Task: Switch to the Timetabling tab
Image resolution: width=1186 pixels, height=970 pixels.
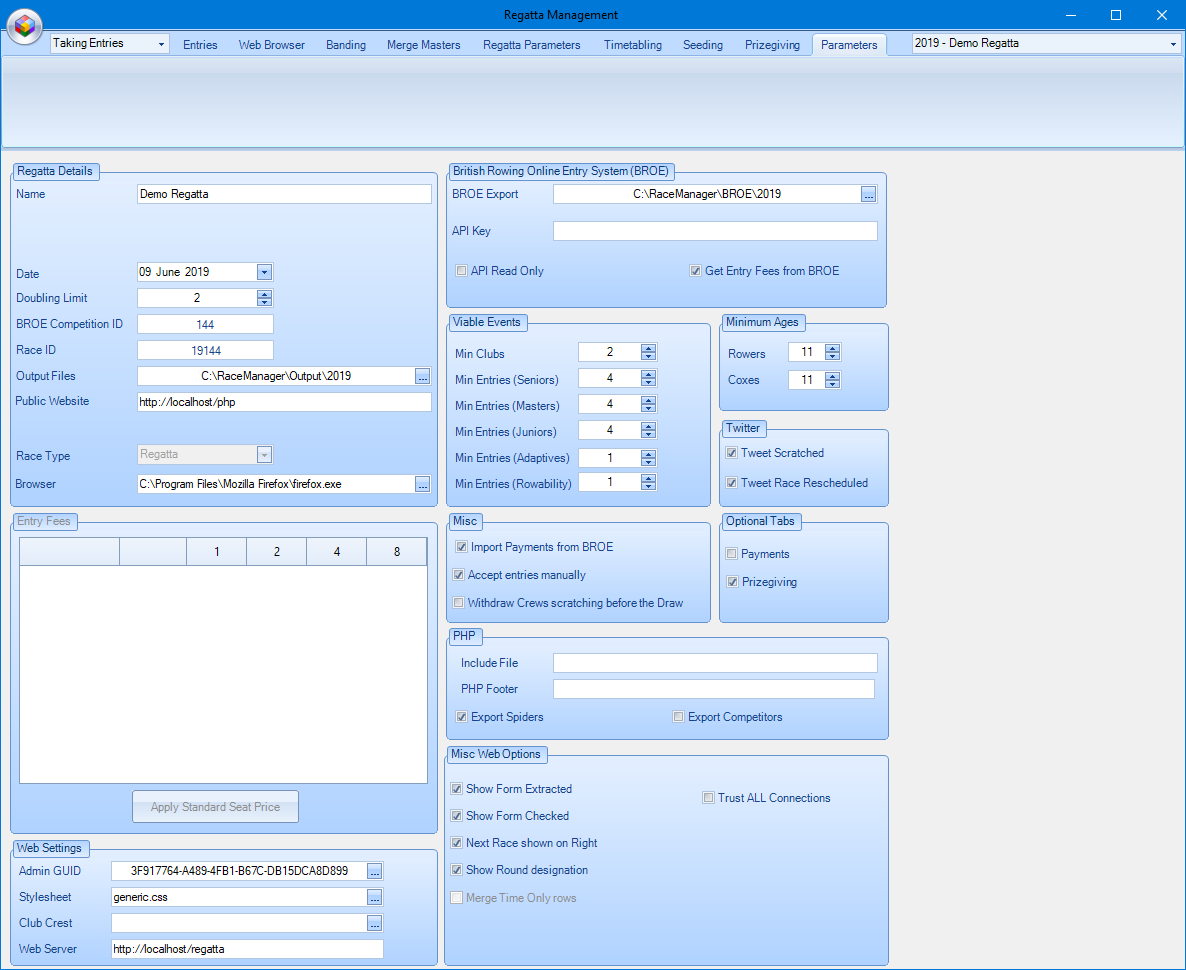Action: click(632, 44)
